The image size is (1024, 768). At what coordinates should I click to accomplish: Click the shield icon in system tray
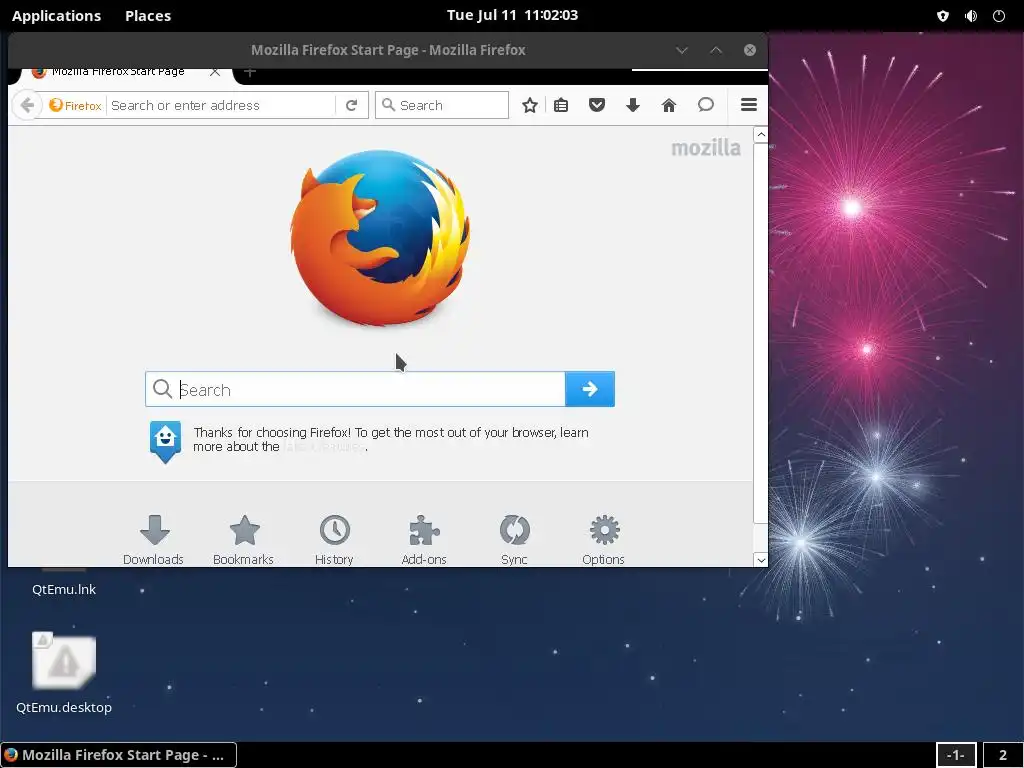click(x=942, y=16)
